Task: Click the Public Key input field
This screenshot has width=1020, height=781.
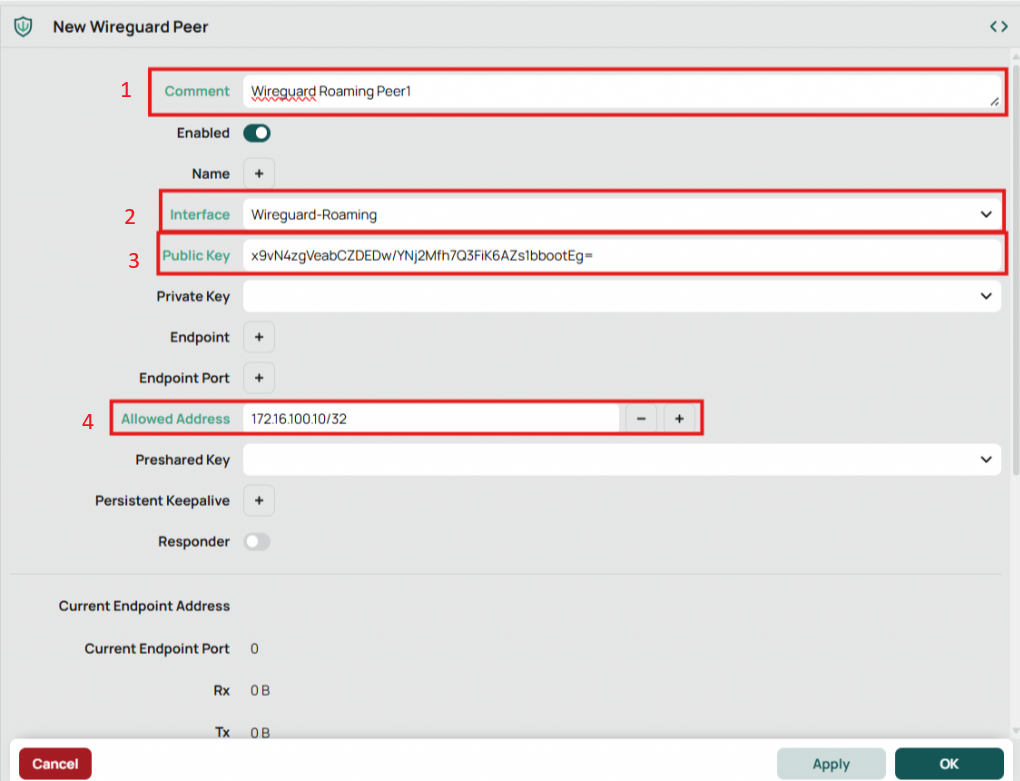Action: click(622, 256)
